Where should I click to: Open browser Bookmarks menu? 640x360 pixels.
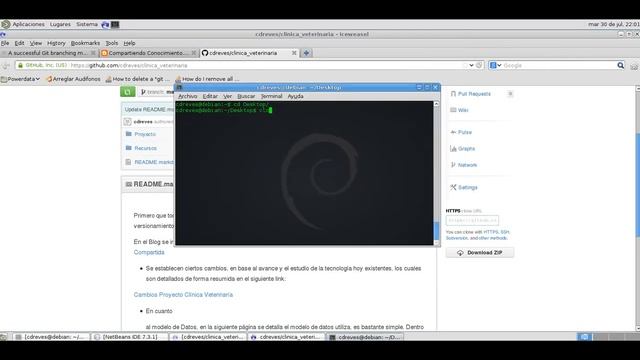85,43
